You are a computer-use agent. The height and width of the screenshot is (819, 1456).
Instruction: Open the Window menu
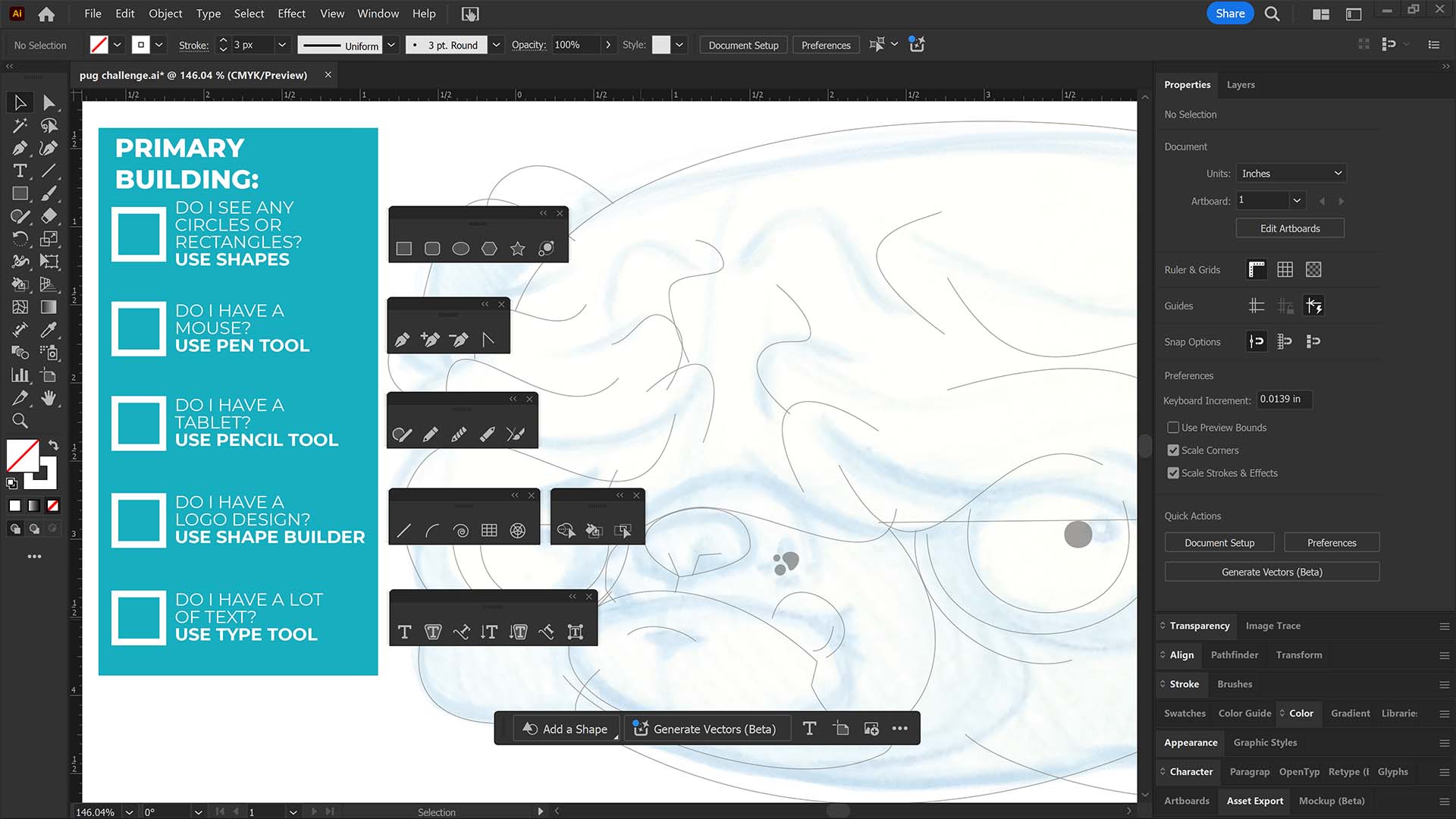point(378,14)
